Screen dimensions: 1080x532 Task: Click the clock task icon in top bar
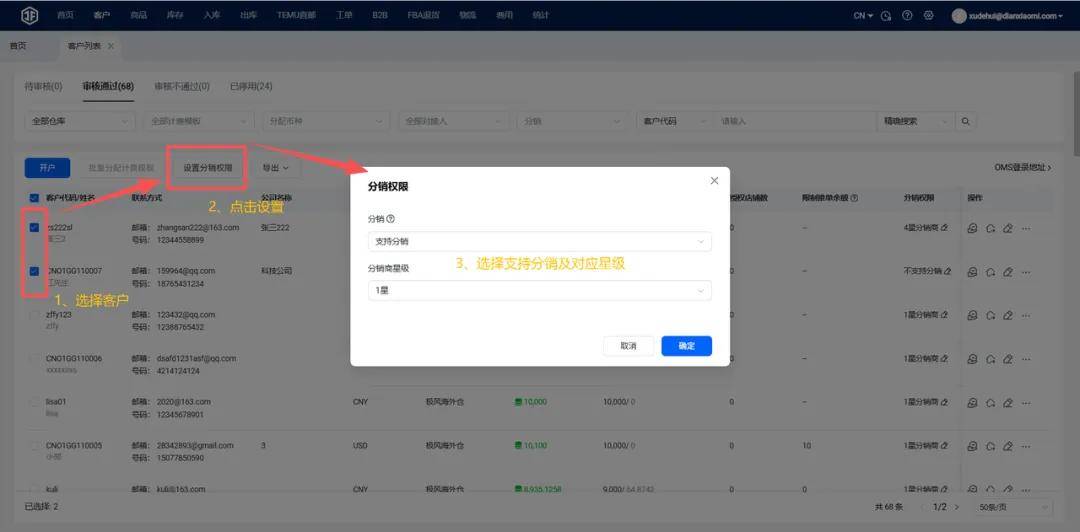[886, 15]
